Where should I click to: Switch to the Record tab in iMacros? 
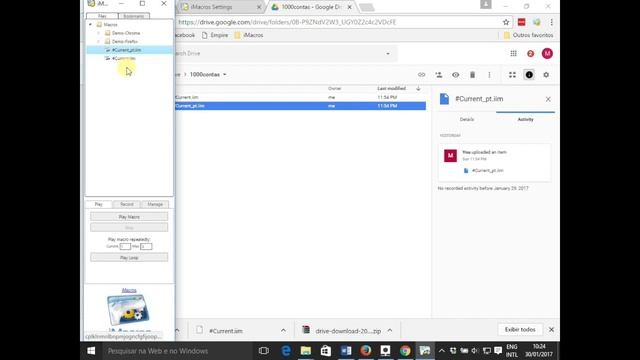point(127,204)
